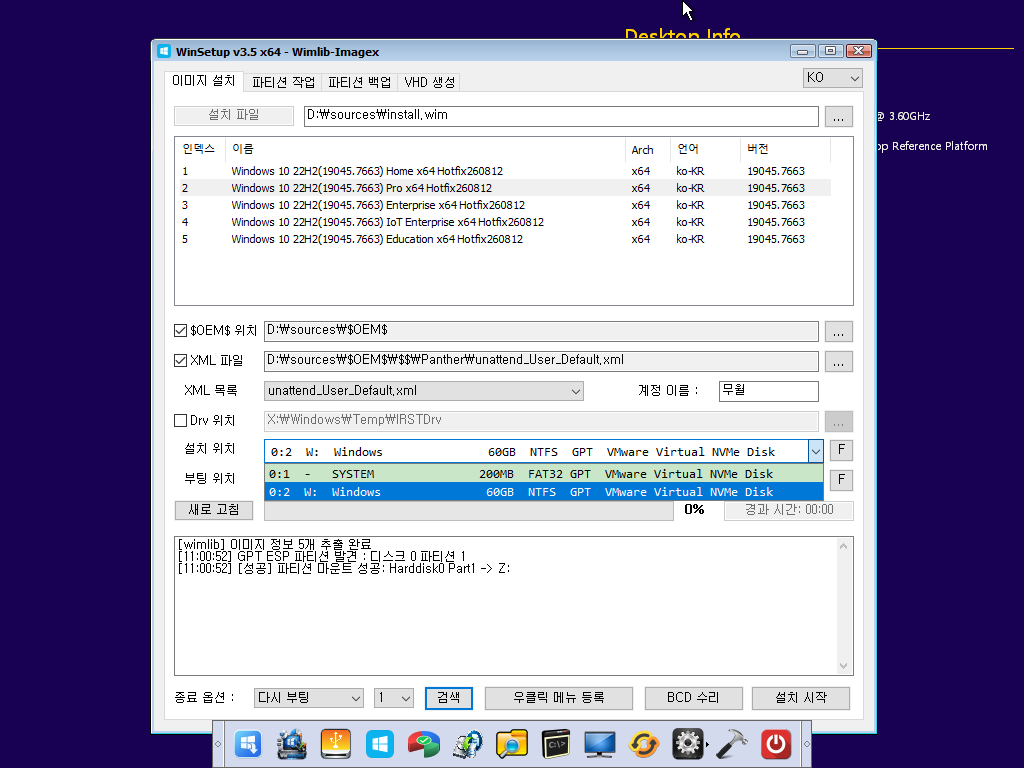Viewport: 1024px width, 768px height.
Task: Click the unattend XML file path field
Action: (541, 360)
